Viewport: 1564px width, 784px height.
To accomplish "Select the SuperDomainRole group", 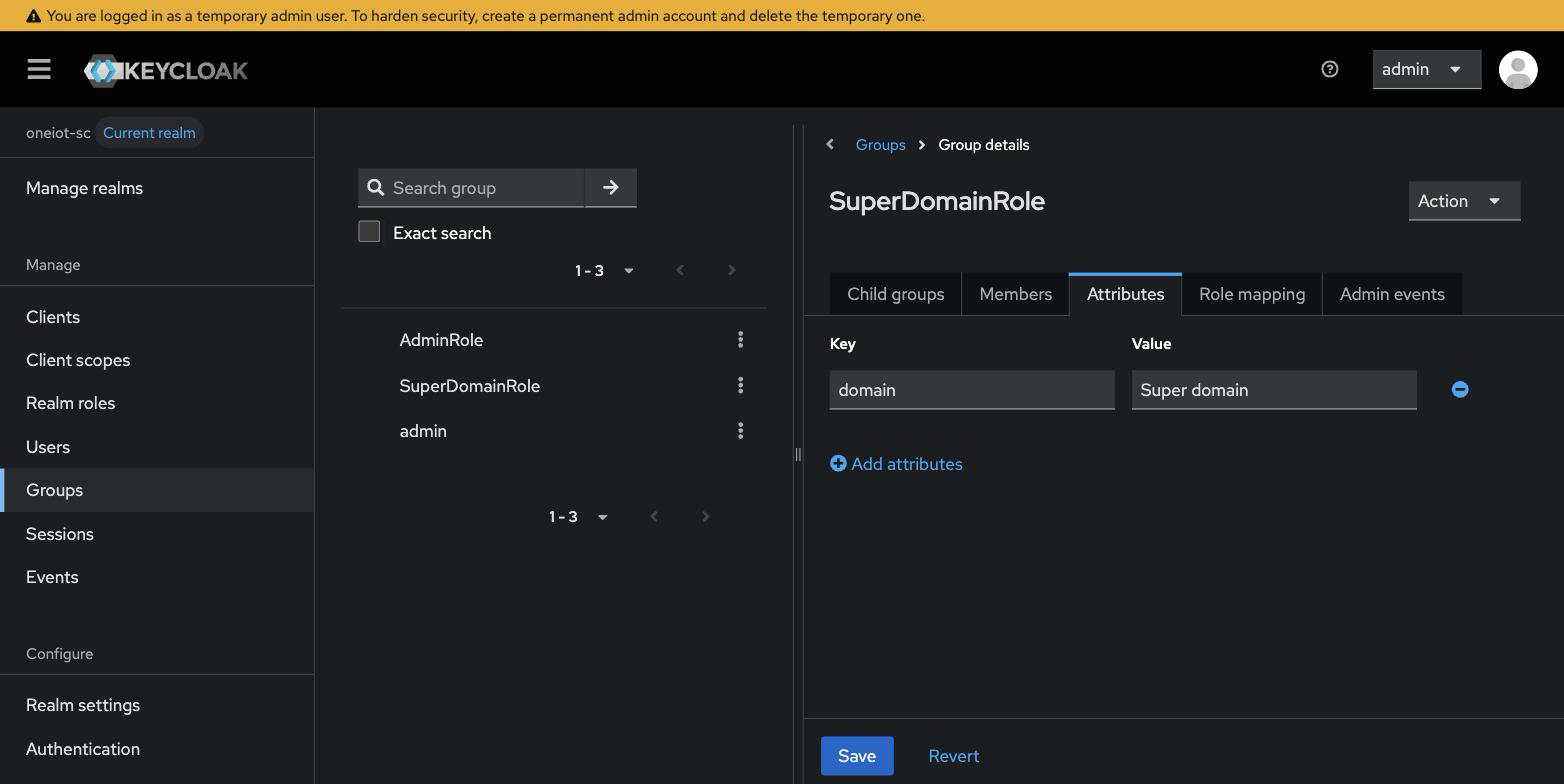I will tap(469, 386).
